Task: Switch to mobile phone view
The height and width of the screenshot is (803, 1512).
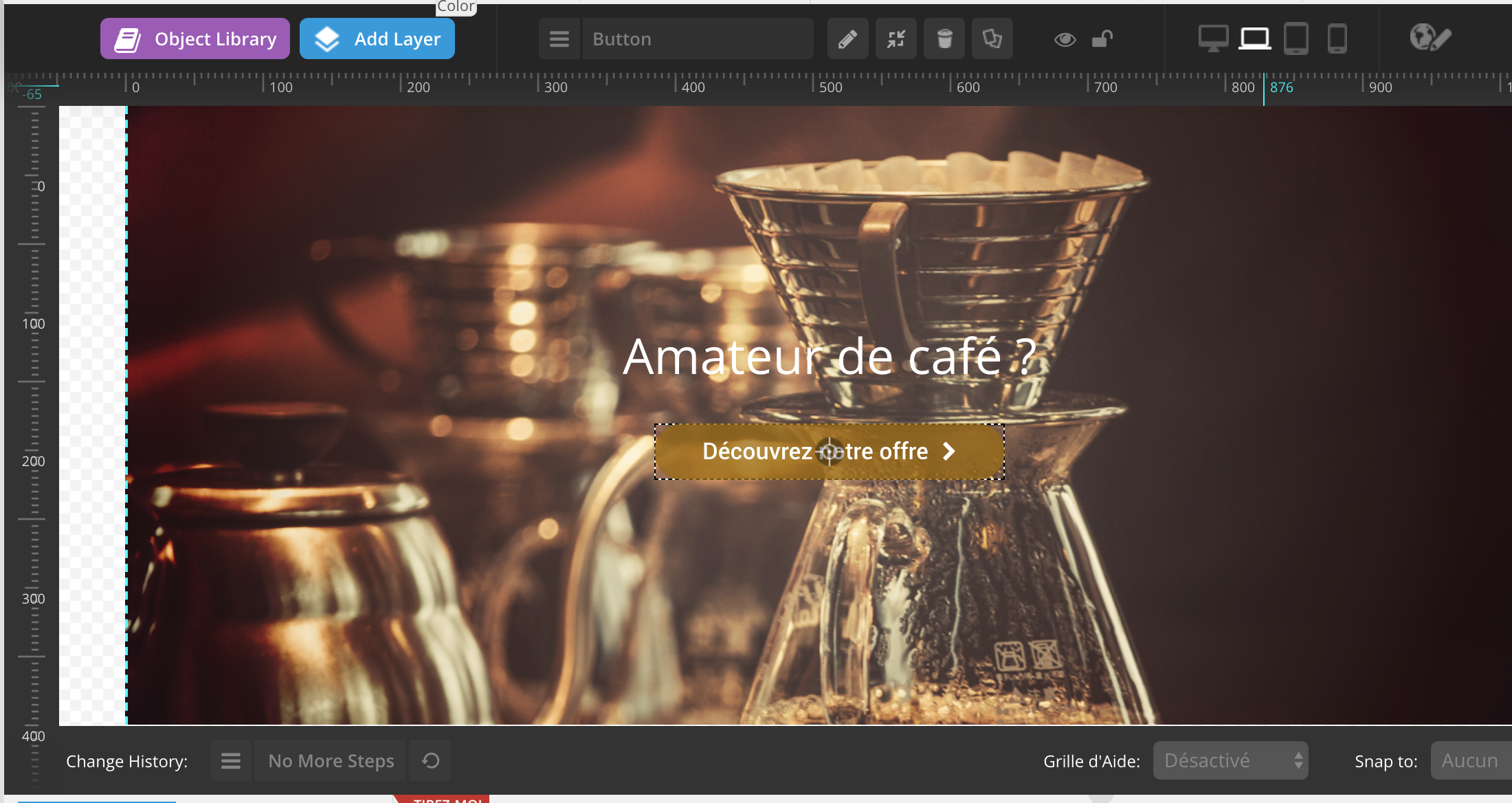Action: (1337, 38)
